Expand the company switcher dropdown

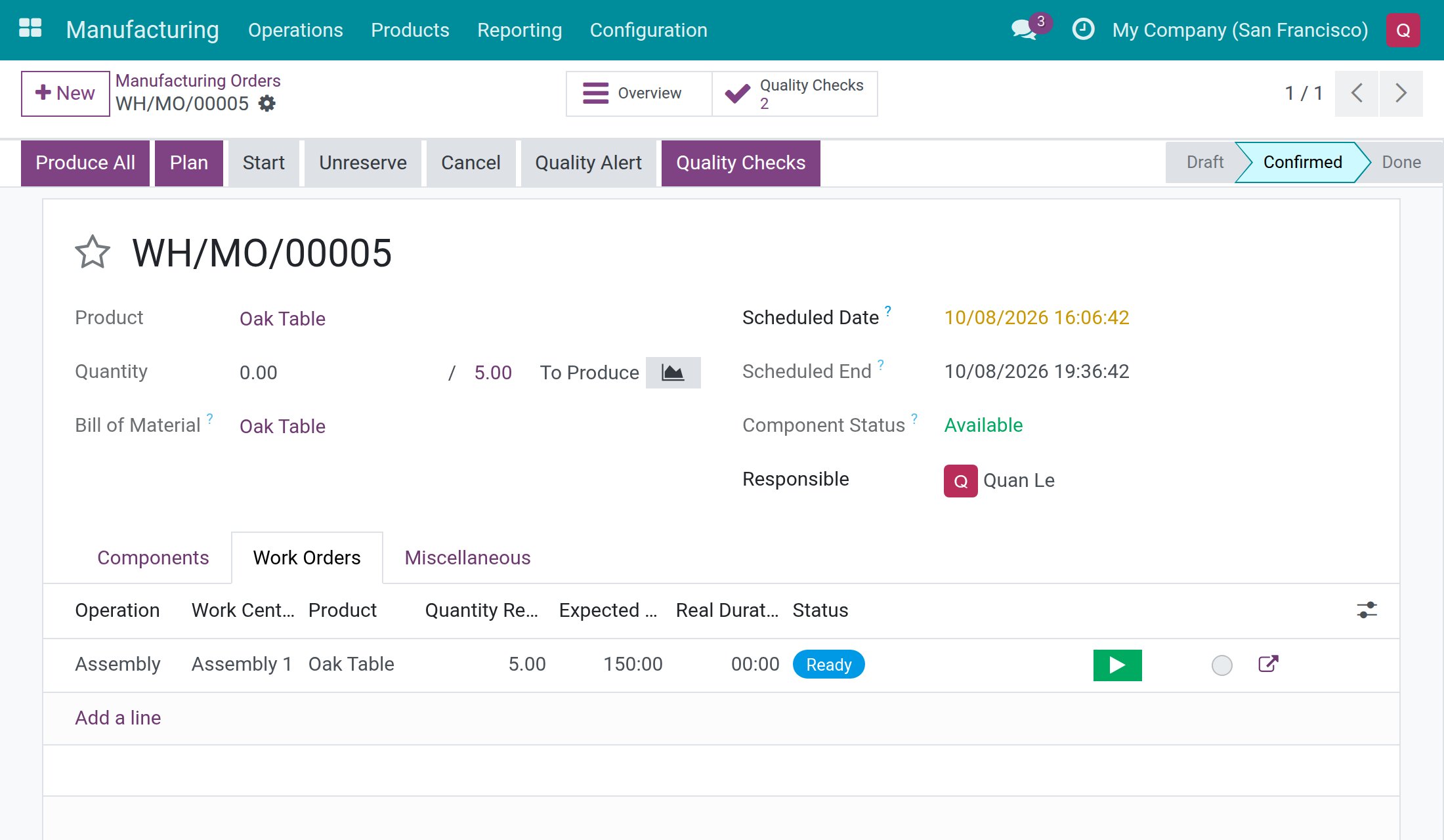coord(1240,30)
